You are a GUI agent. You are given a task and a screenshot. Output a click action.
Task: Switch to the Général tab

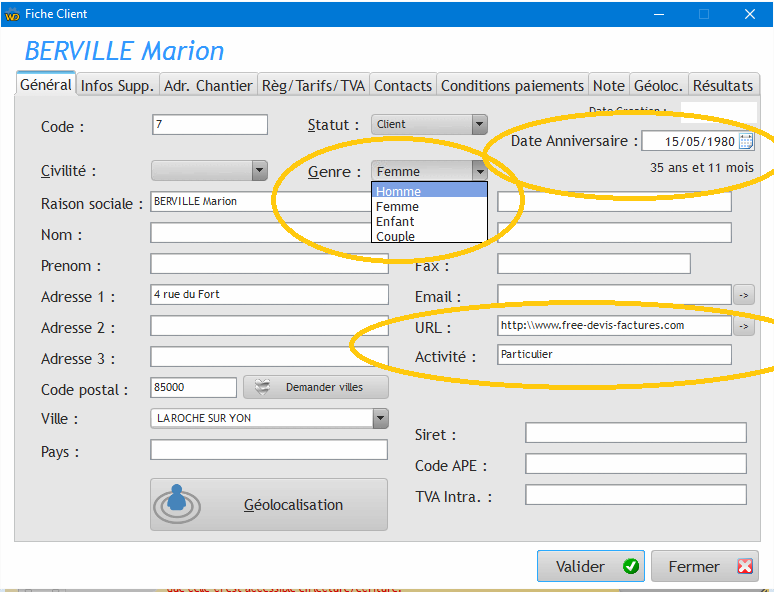(x=46, y=84)
